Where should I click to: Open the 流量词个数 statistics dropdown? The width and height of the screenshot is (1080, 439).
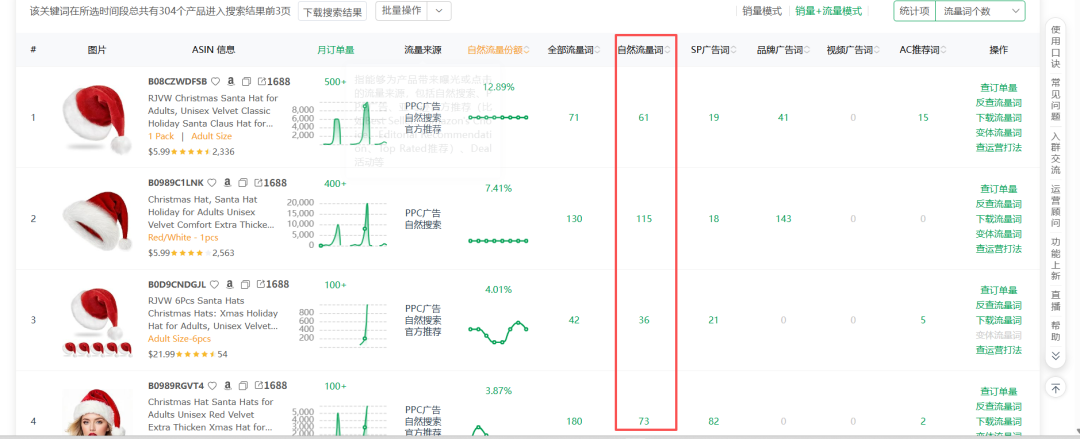pos(980,11)
